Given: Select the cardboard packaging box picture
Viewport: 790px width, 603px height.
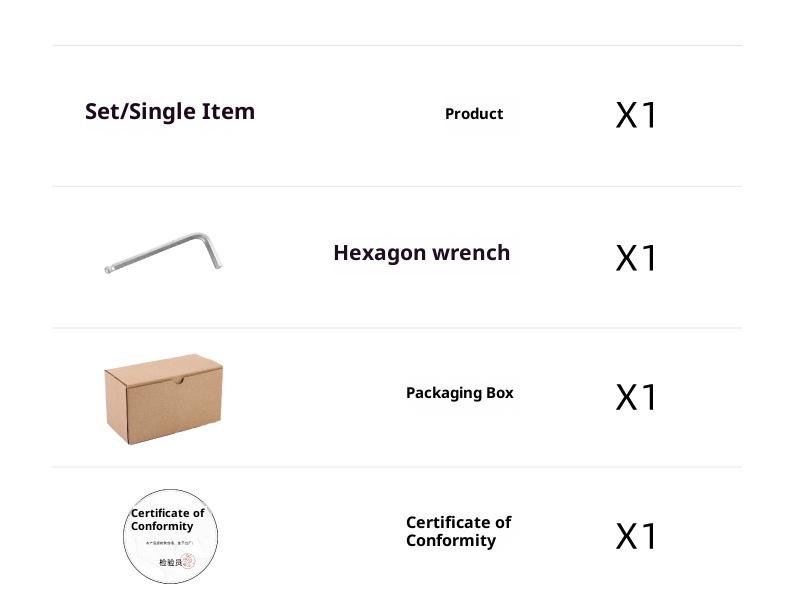Looking at the screenshot, I should [163, 398].
